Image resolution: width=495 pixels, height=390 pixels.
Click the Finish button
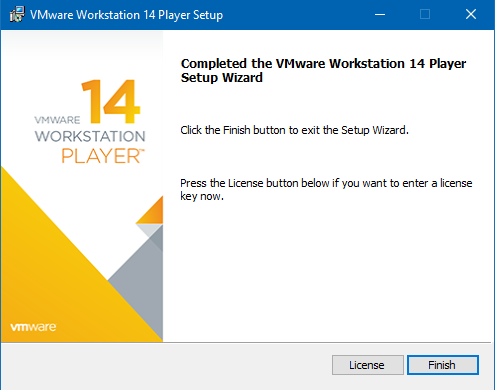pyautogui.click(x=443, y=365)
